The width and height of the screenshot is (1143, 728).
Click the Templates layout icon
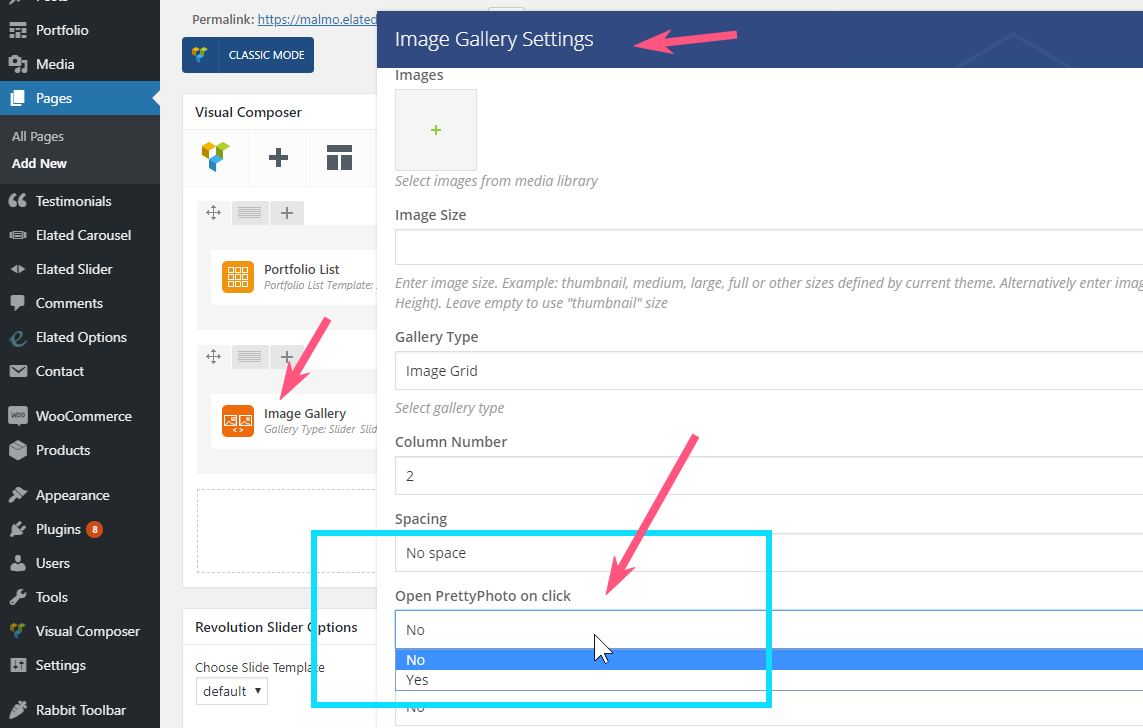pyautogui.click(x=340, y=157)
